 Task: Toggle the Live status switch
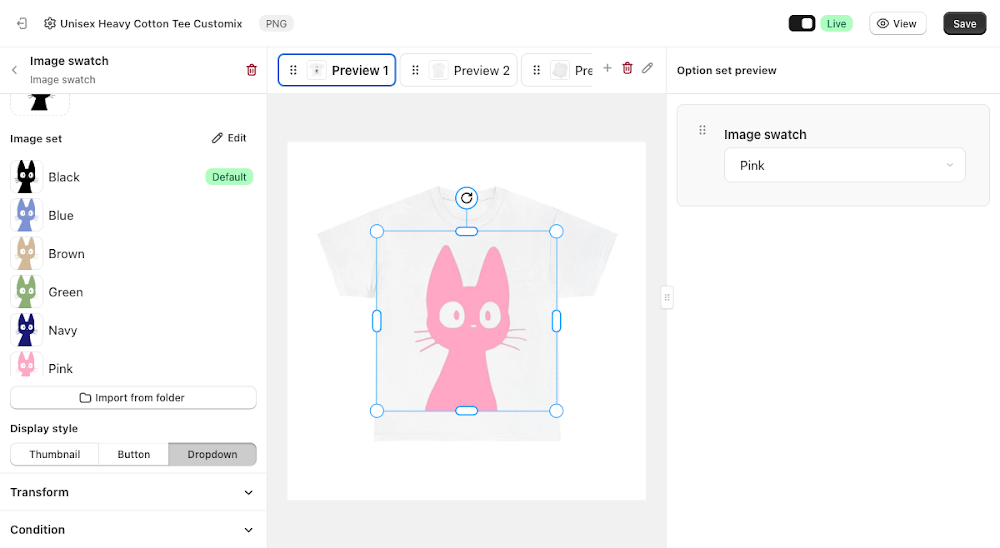tap(802, 24)
